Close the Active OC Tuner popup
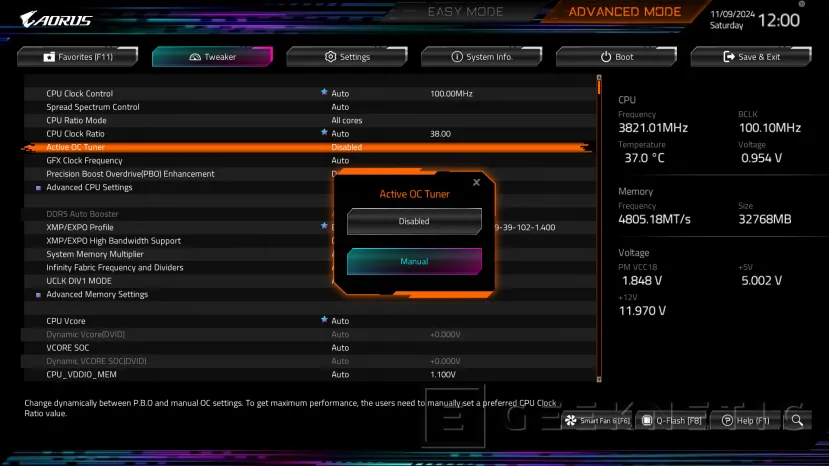829x466 pixels. coord(476,182)
